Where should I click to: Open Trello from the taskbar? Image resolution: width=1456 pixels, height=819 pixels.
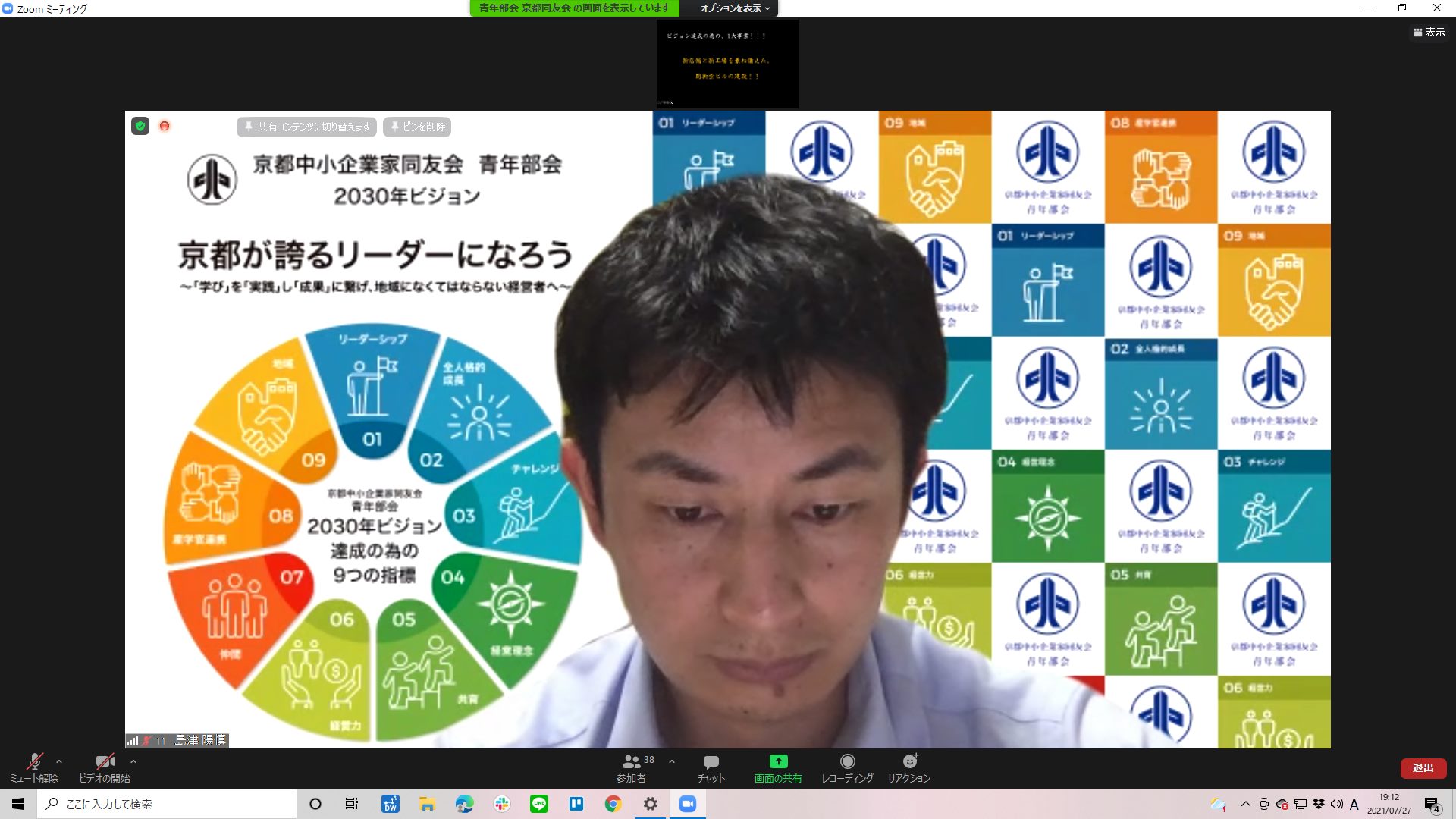pos(576,804)
